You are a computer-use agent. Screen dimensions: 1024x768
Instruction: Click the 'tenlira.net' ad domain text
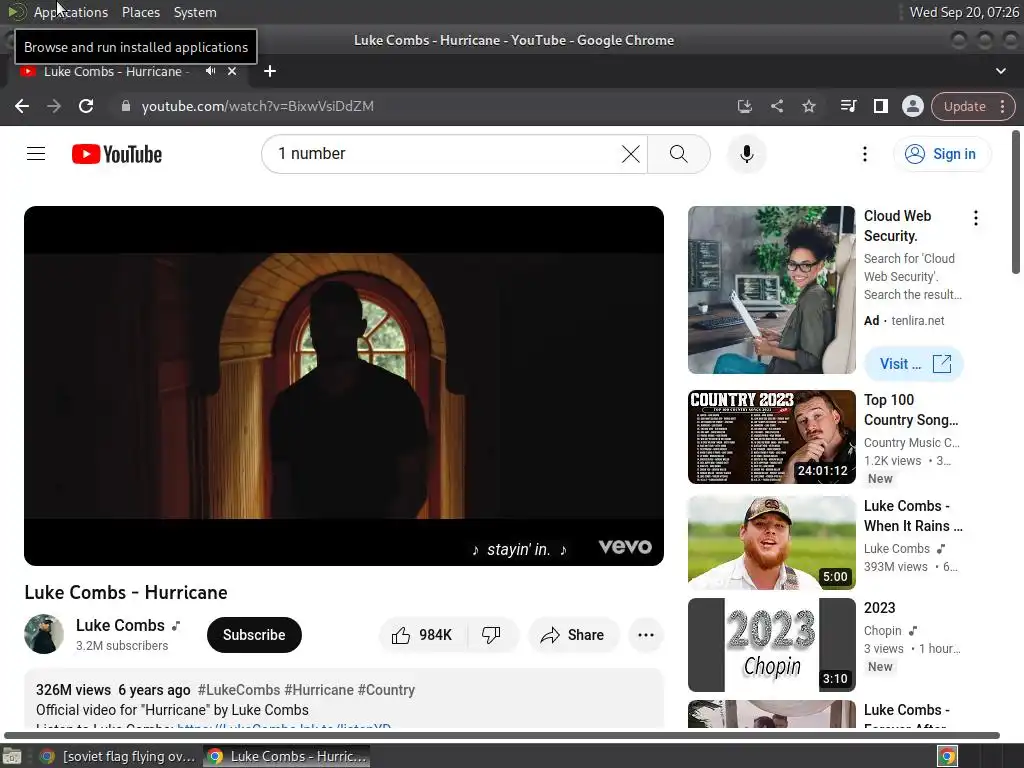tap(918, 321)
